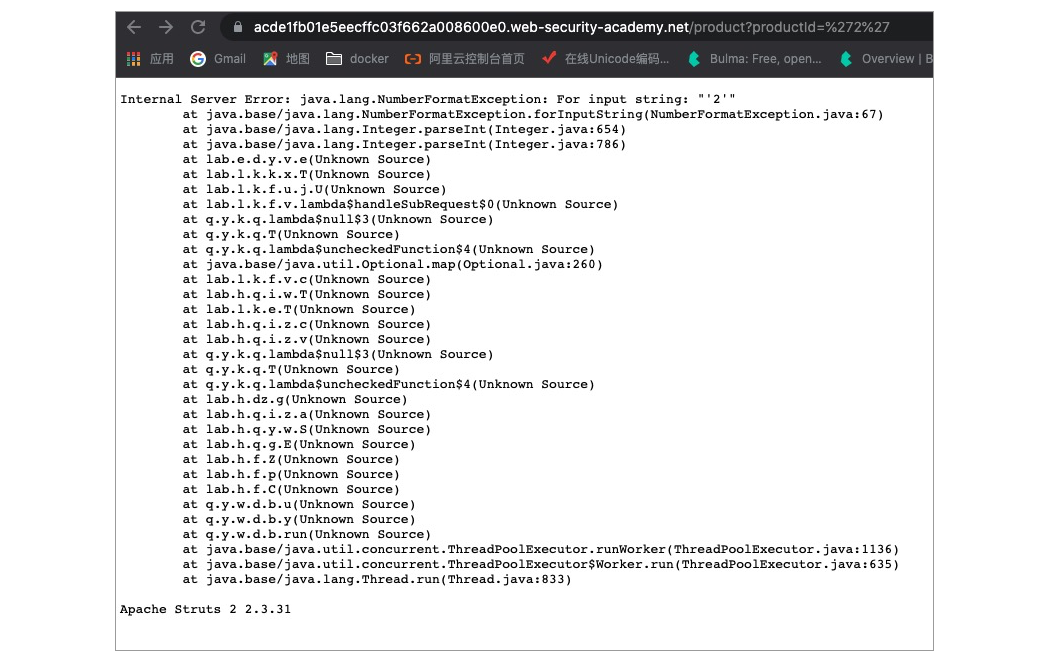Click the padlock site security icon
Image resolution: width=1042 pixels, height=664 pixels.
click(x=237, y=27)
